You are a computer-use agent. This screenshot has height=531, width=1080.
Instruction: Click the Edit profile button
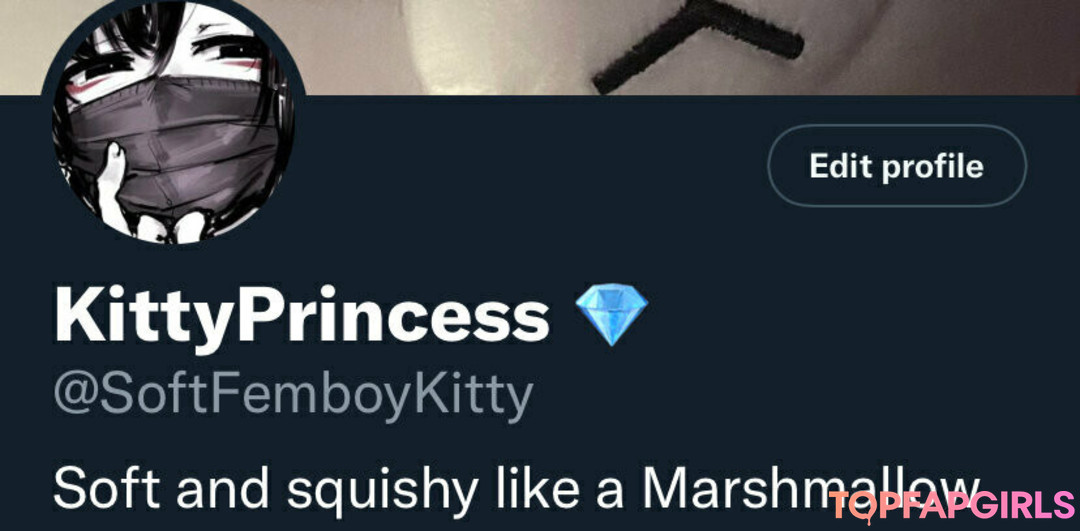[896, 166]
